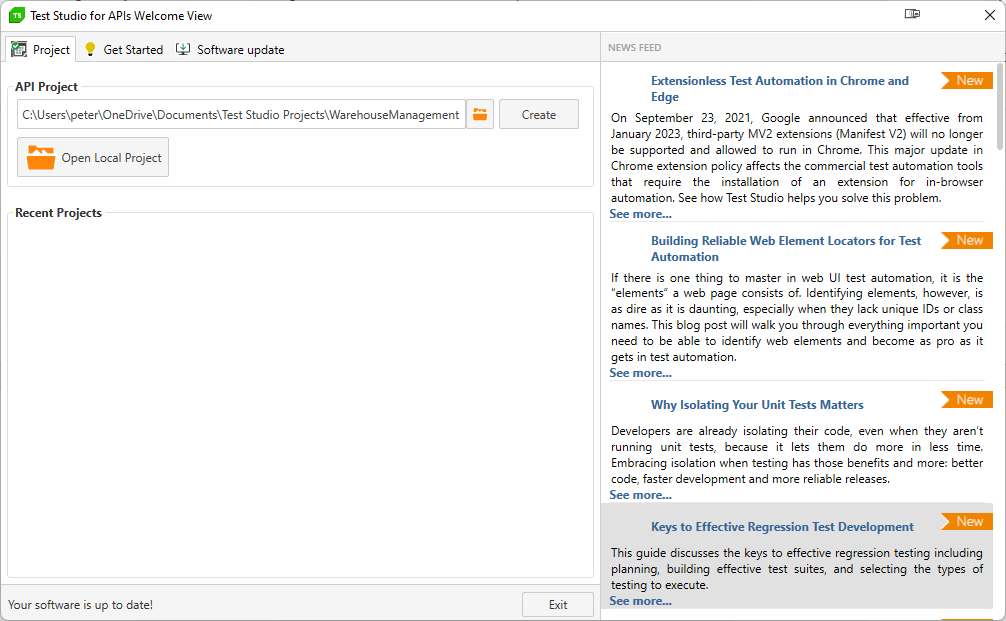Click the 'Your software is up to date!' status
Viewport: 1006px width, 621px height.
click(x=80, y=604)
